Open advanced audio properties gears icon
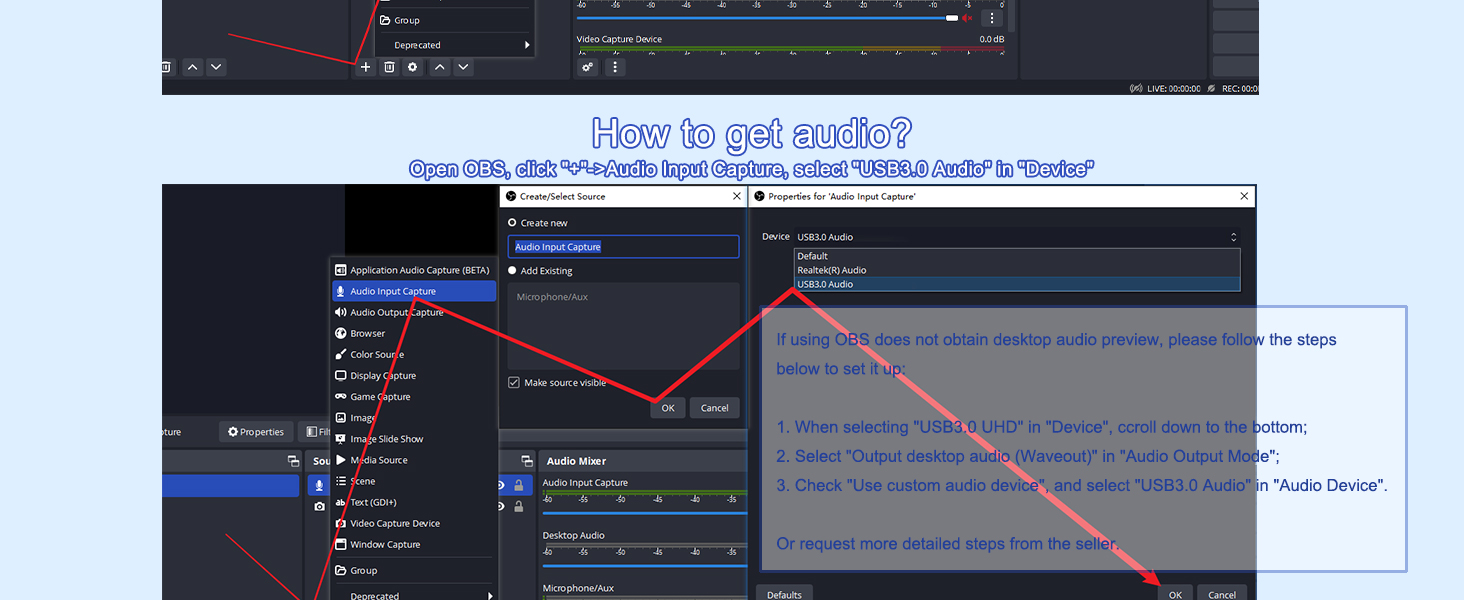The height and width of the screenshot is (600, 1464). (588, 67)
